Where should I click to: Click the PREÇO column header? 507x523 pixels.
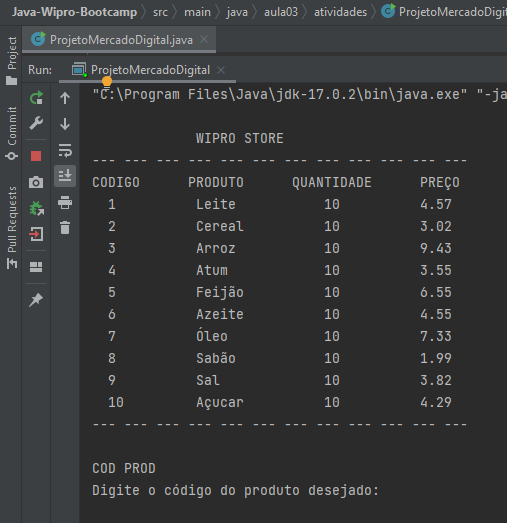[440, 183]
